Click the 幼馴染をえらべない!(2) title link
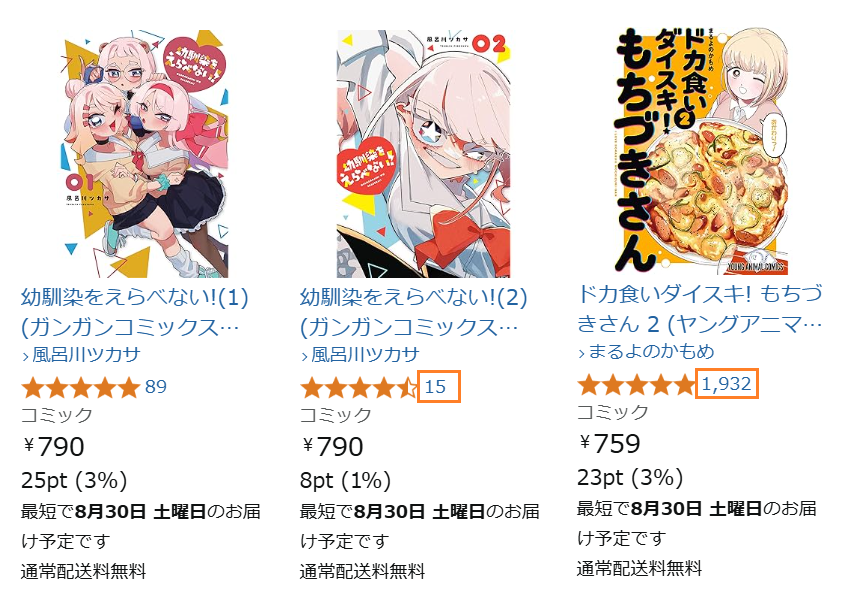 click(x=414, y=312)
